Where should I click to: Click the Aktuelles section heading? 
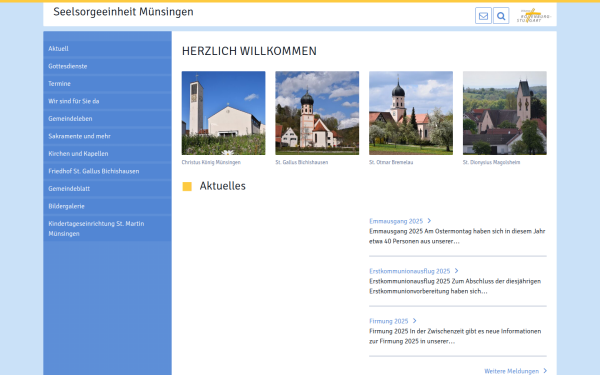tap(222, 186)
